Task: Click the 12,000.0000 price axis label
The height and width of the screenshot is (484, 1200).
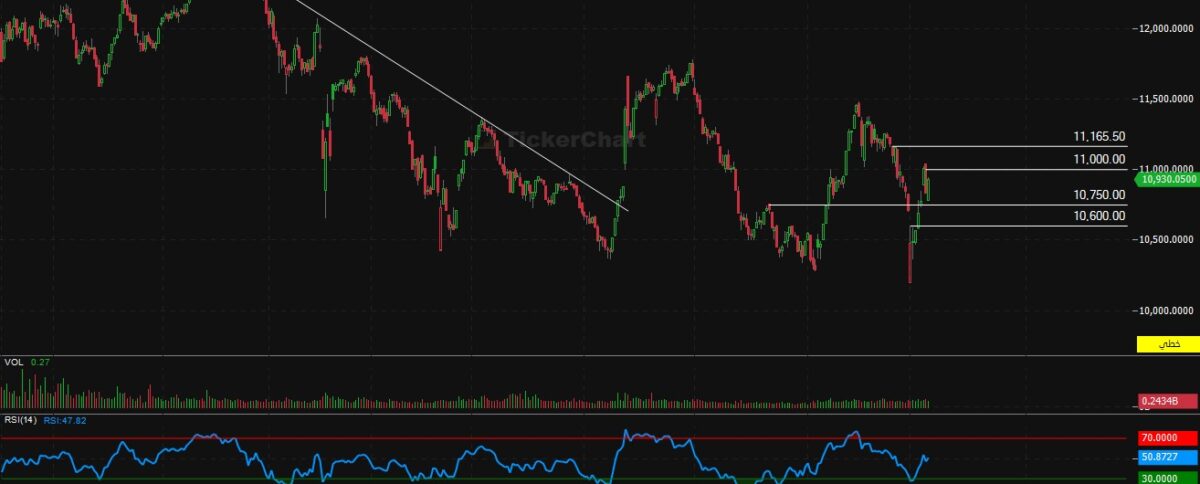Action: pos(1167,29)
